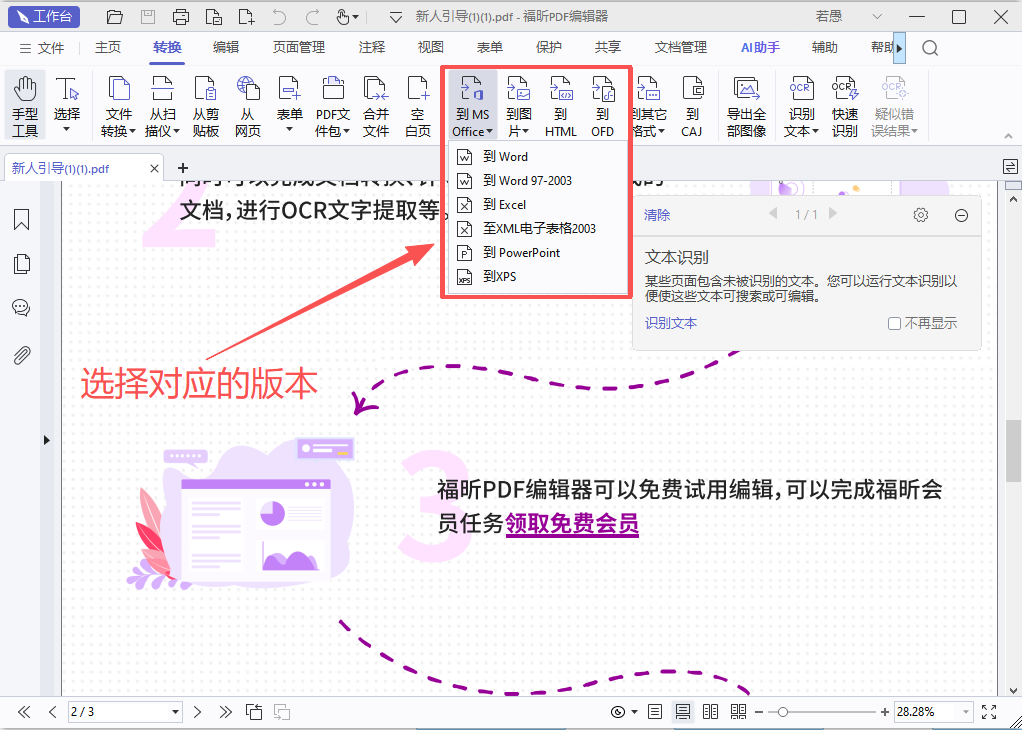Choose 到 Excel menu item
The width and height of the screenshot is (1022, 730).
tap(538, 205)
